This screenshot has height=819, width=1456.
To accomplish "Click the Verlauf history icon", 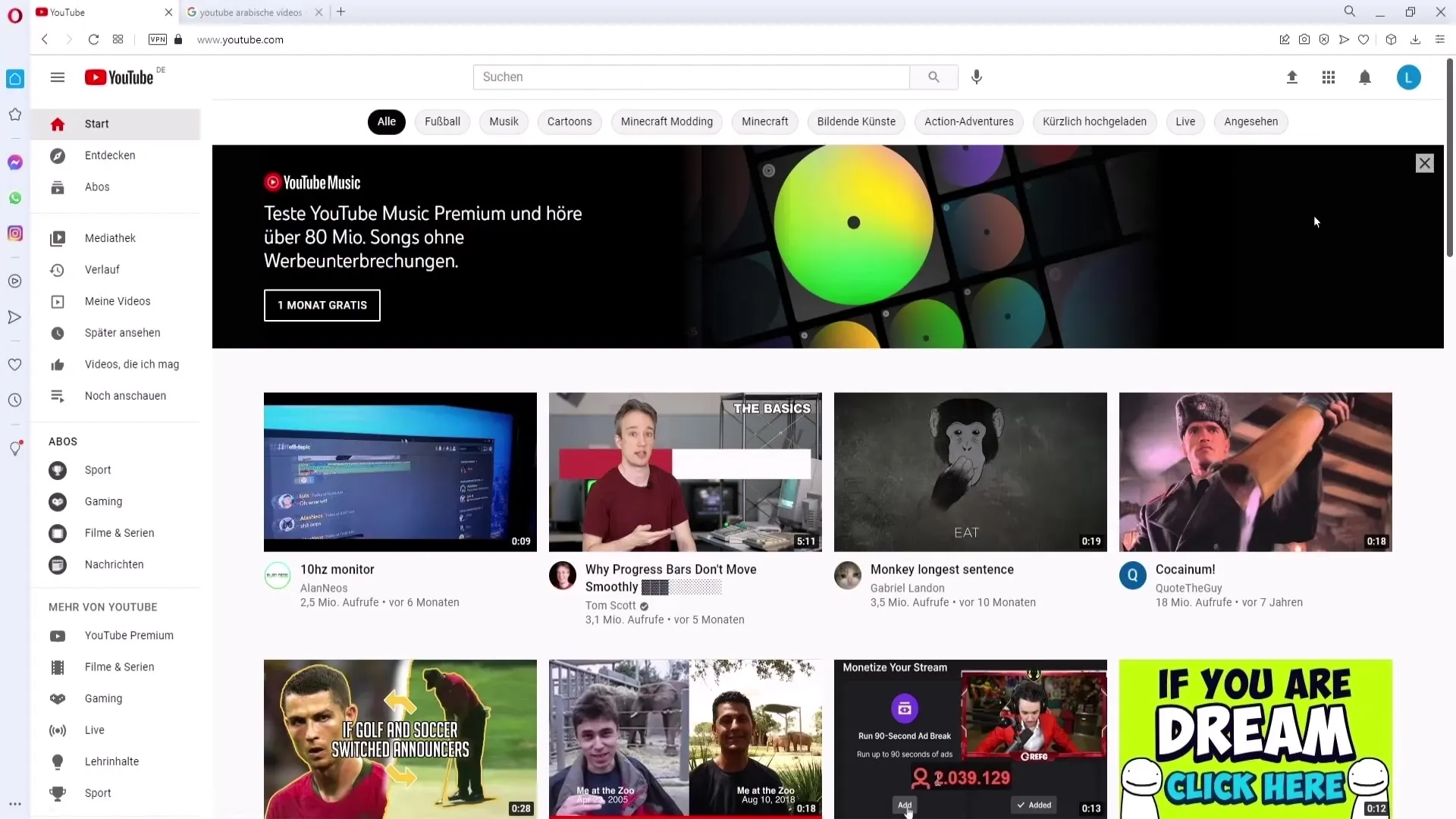I will click(x=58, y=269).
